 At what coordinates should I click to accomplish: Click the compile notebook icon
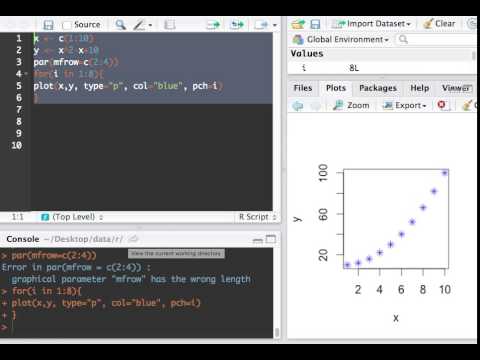(x=170, y=25)
